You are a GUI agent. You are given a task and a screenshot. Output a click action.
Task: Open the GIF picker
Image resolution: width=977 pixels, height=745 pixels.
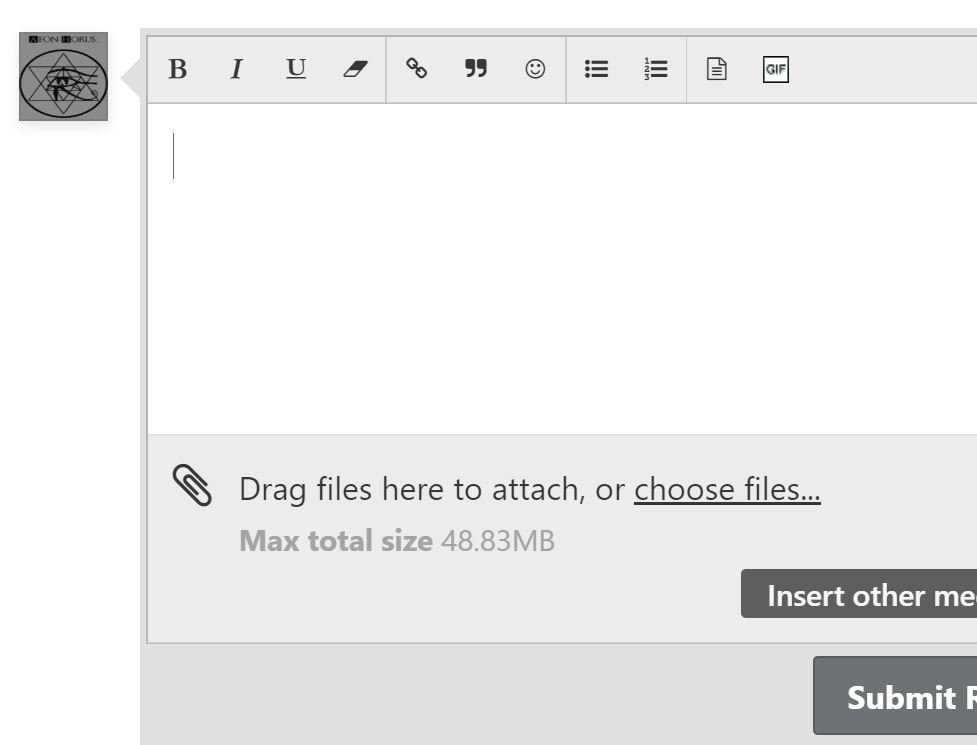point(776,69)
